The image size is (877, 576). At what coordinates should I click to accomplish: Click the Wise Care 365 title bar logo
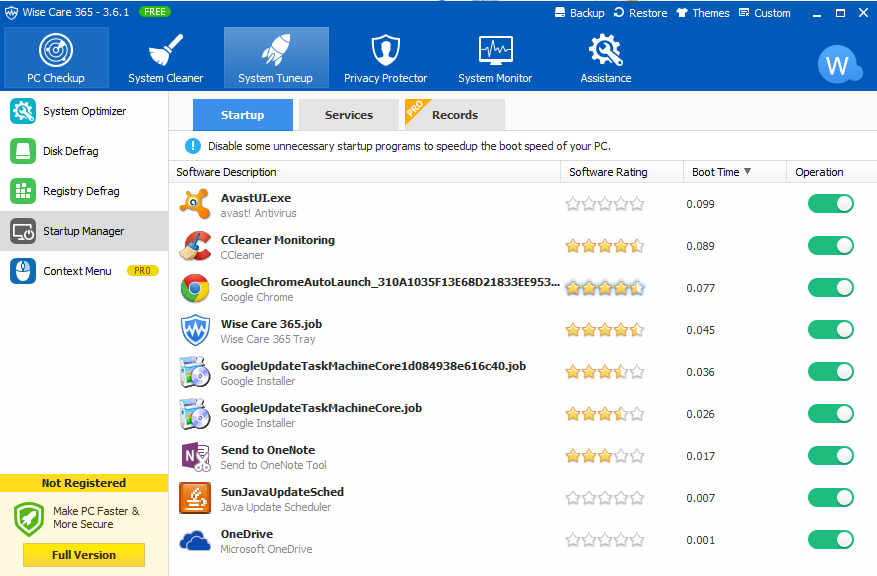(x=11, y=12)
